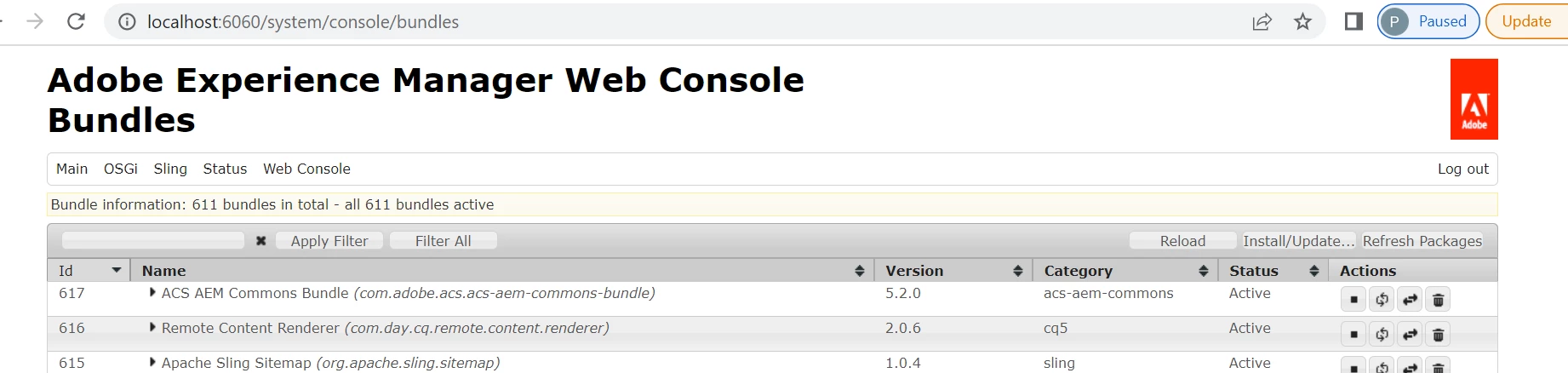
Task: Refresh package imports for ACS AEM Commons Bundle
Action: pos(1382,300)
